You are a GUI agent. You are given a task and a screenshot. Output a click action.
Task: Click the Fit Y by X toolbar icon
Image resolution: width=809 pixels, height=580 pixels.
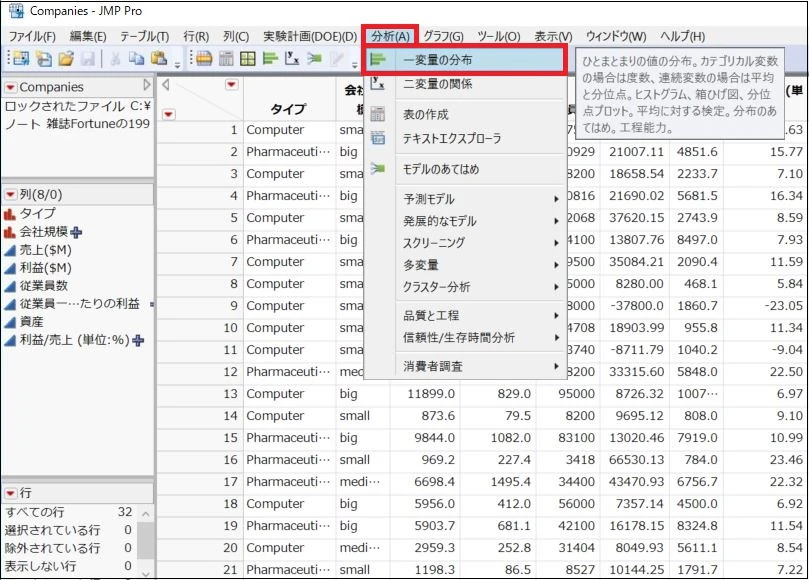[x=292, y=59]
